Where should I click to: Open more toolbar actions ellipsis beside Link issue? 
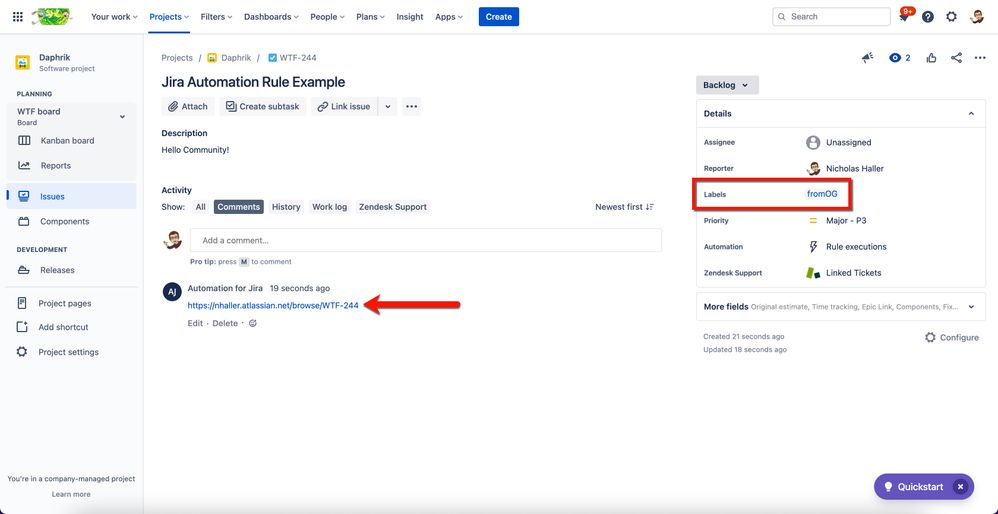[412, 106]
